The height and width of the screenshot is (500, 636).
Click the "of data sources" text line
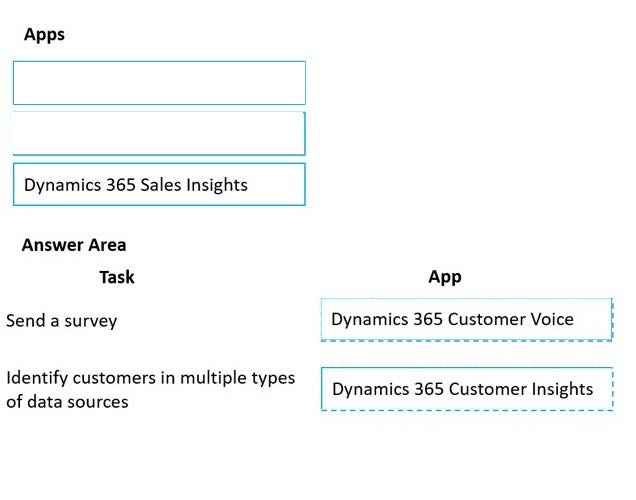[67, 402]
